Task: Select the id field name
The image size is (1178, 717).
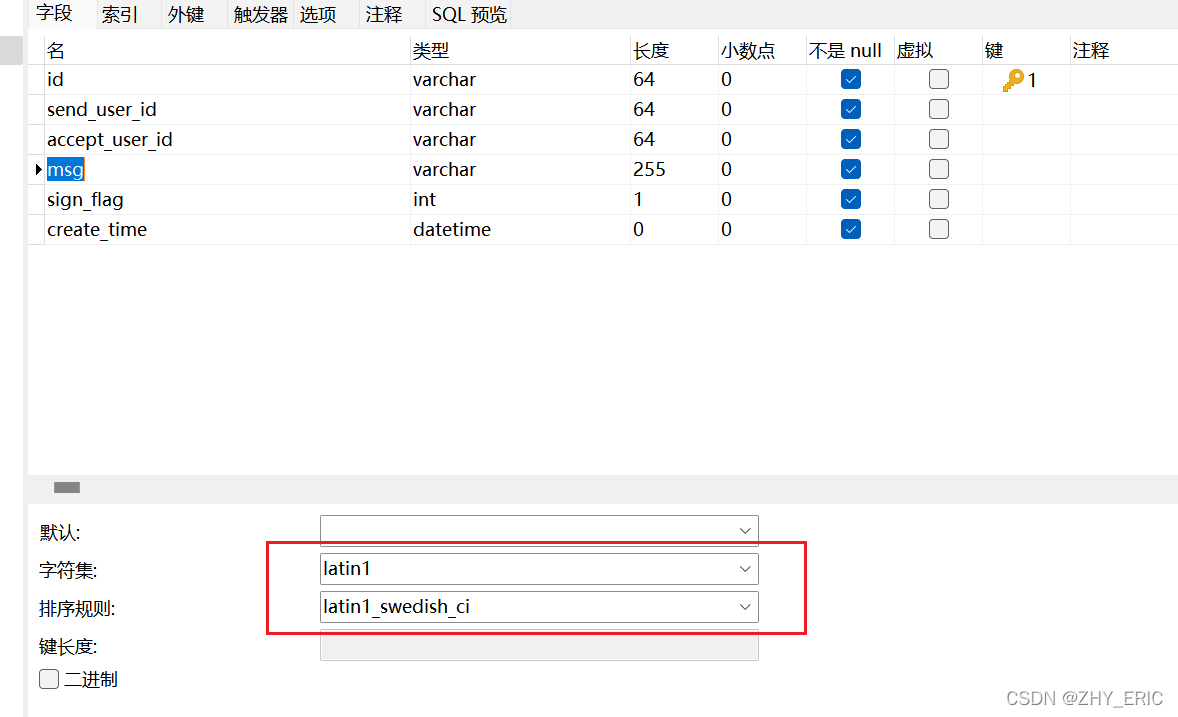Action: (x=55, y=80)
